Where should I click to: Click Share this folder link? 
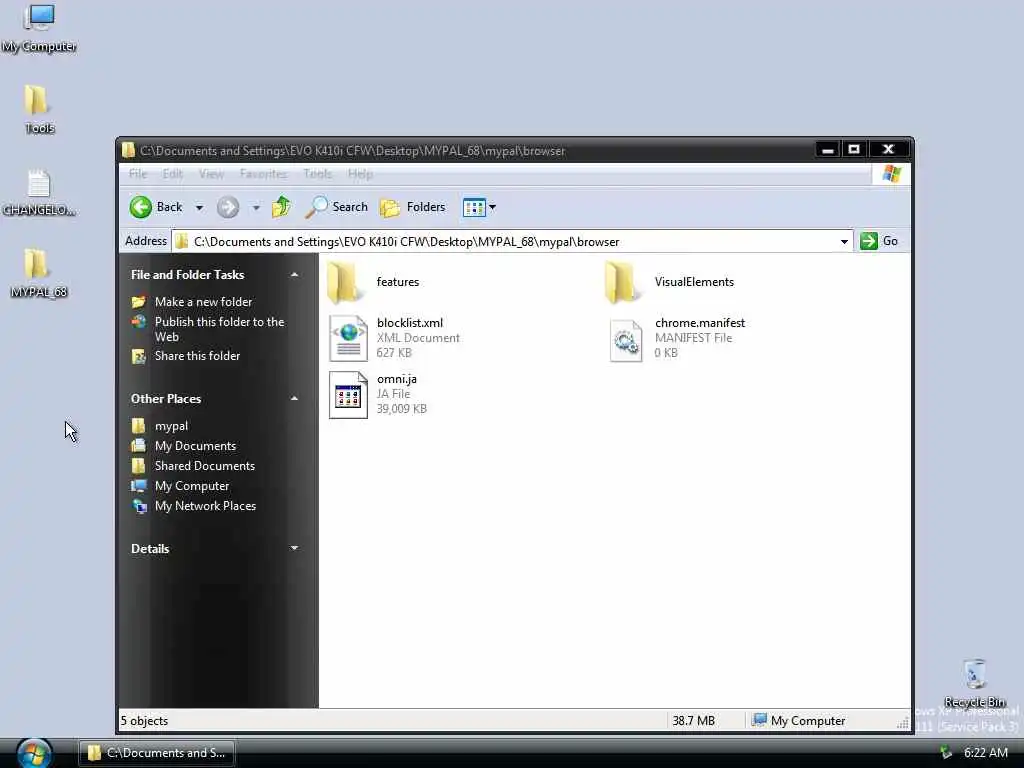pos(197,356)
